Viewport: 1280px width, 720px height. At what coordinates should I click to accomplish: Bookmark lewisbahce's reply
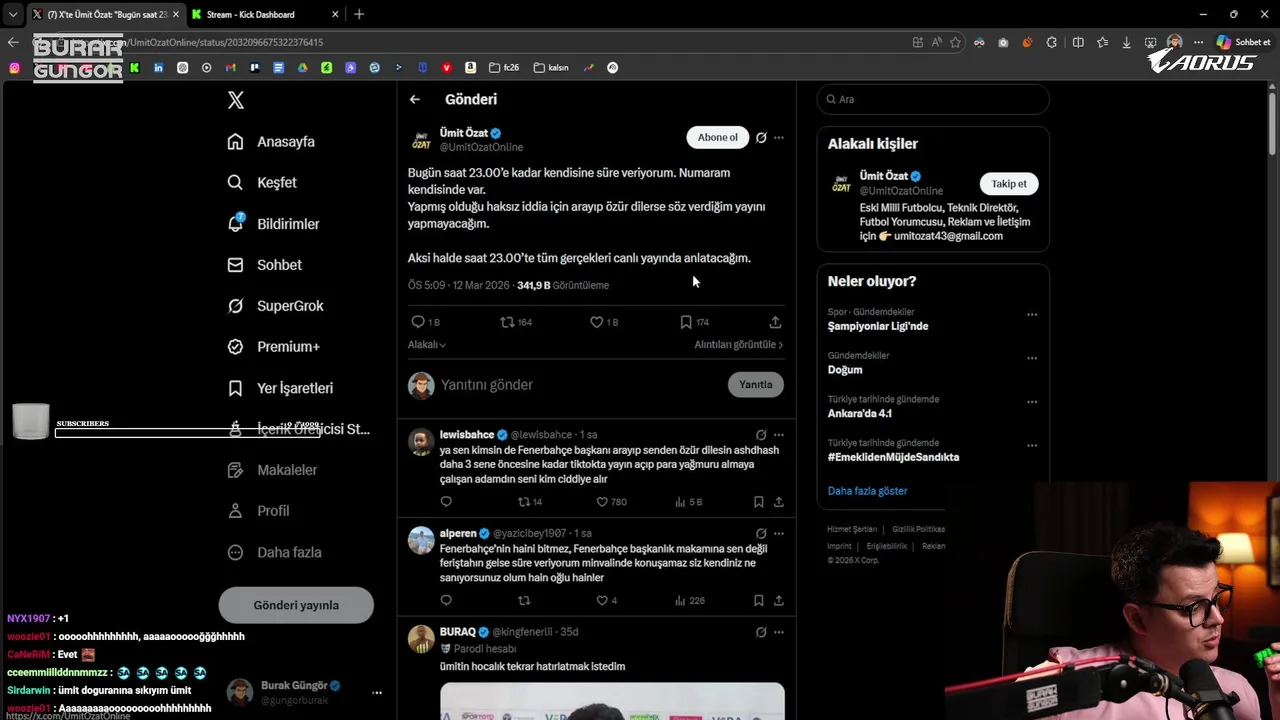[x=758, y=502]
